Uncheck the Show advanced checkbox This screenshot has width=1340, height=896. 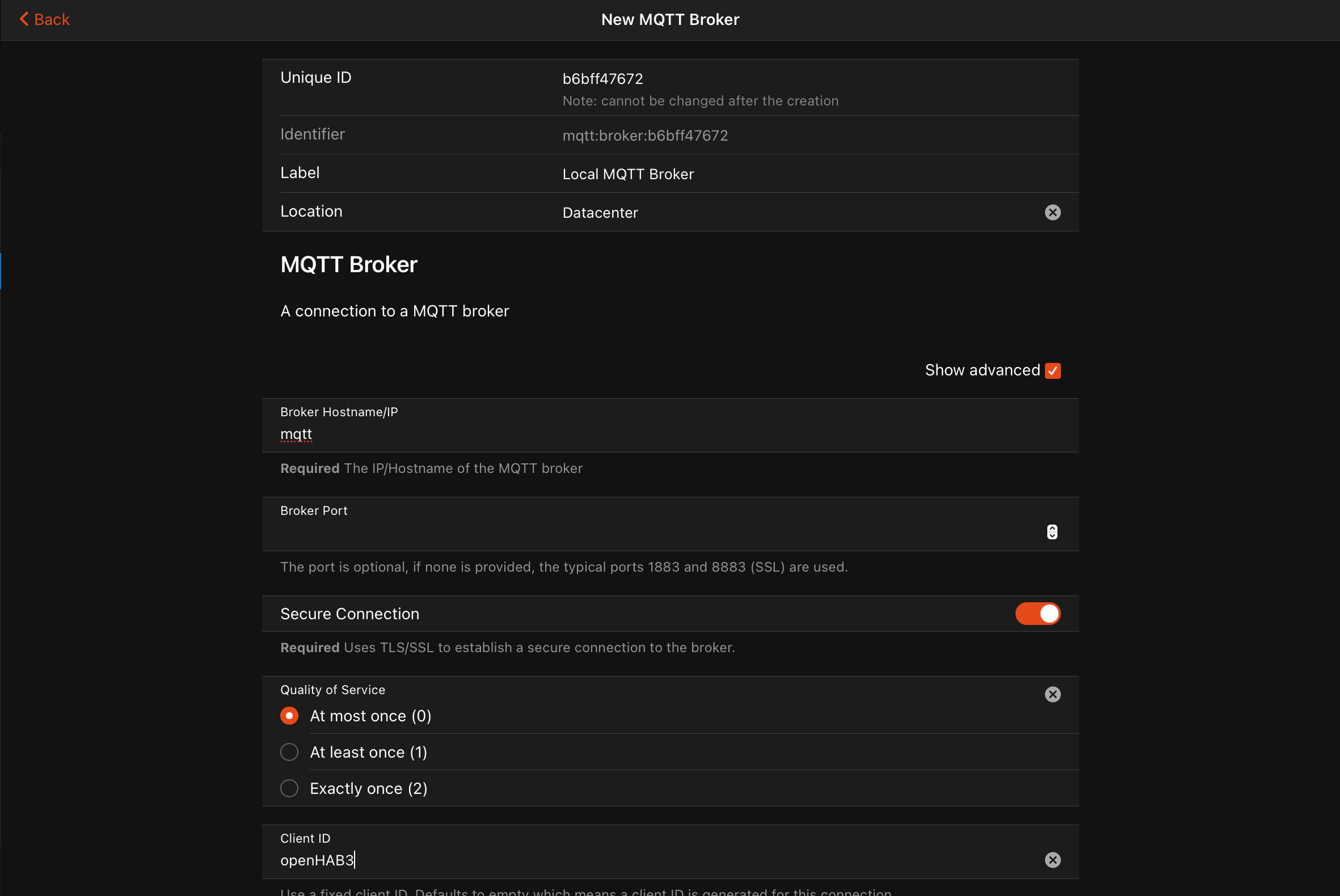[1052, 371]
